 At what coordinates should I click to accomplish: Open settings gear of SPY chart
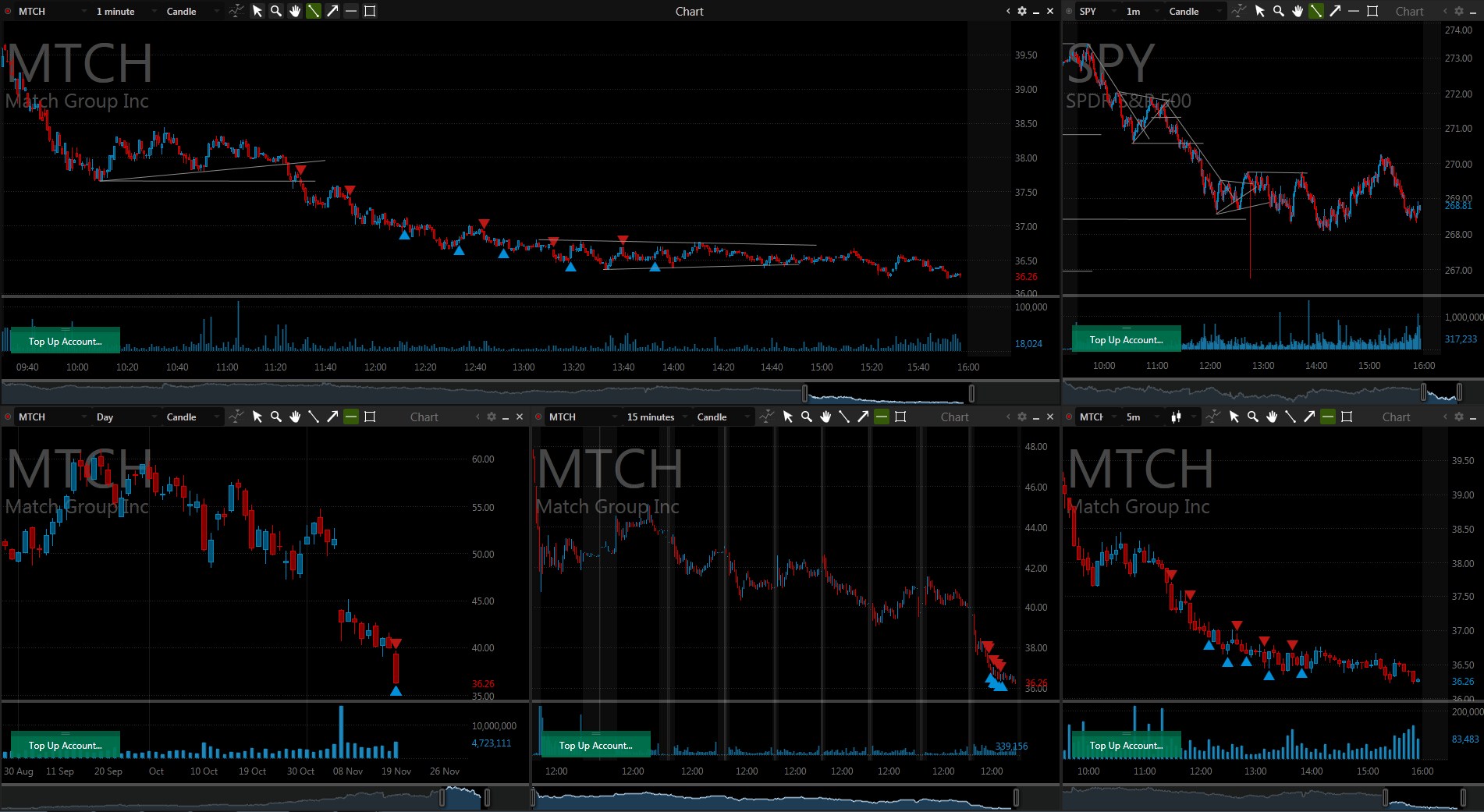(1459, 11)
